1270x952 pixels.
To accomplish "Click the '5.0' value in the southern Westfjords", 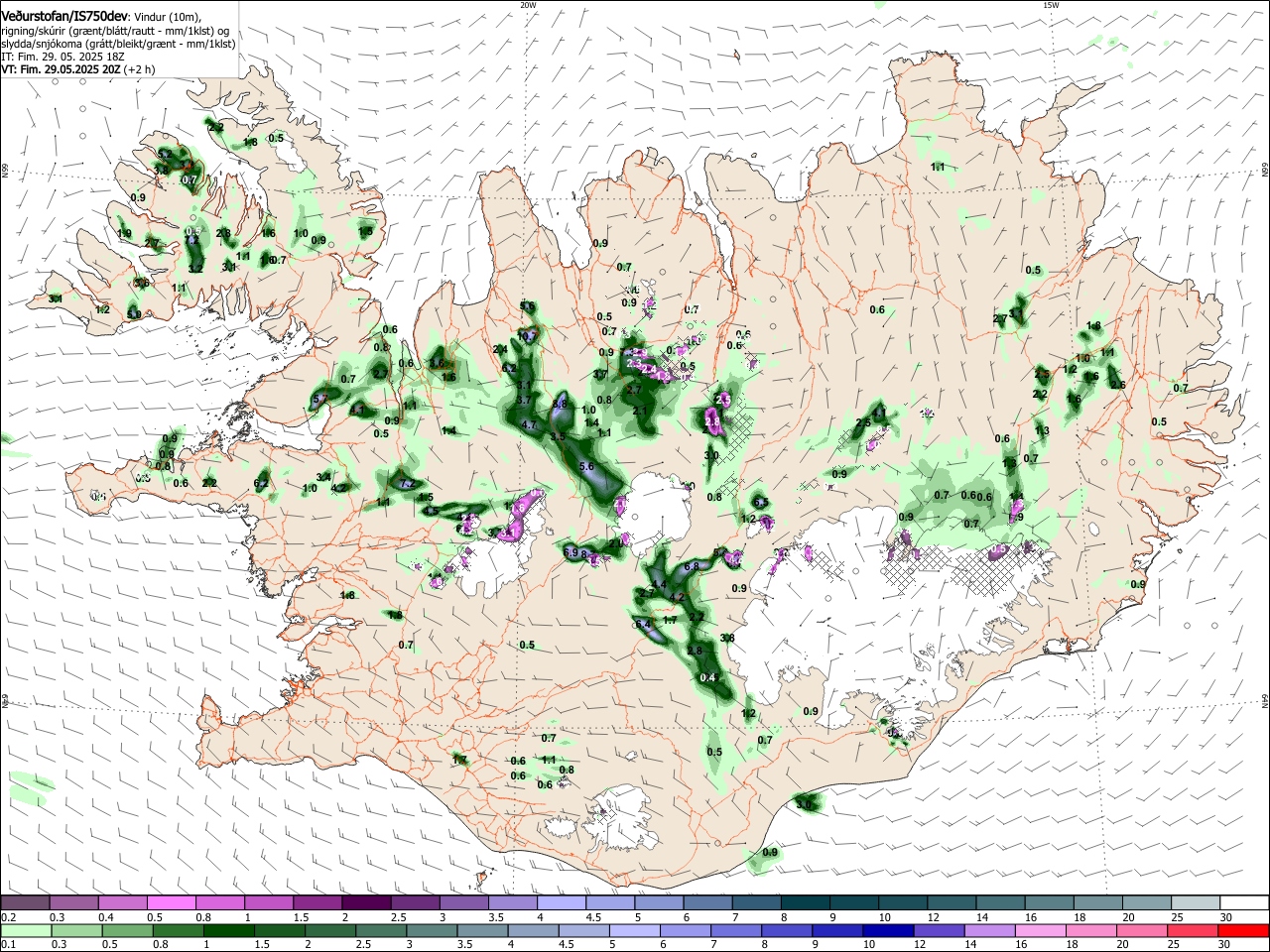I will (133, 314).
